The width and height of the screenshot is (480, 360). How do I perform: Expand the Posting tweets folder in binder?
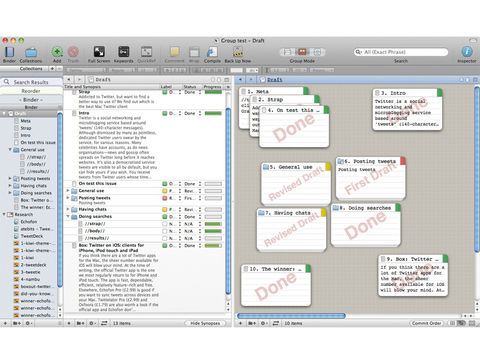10,179
